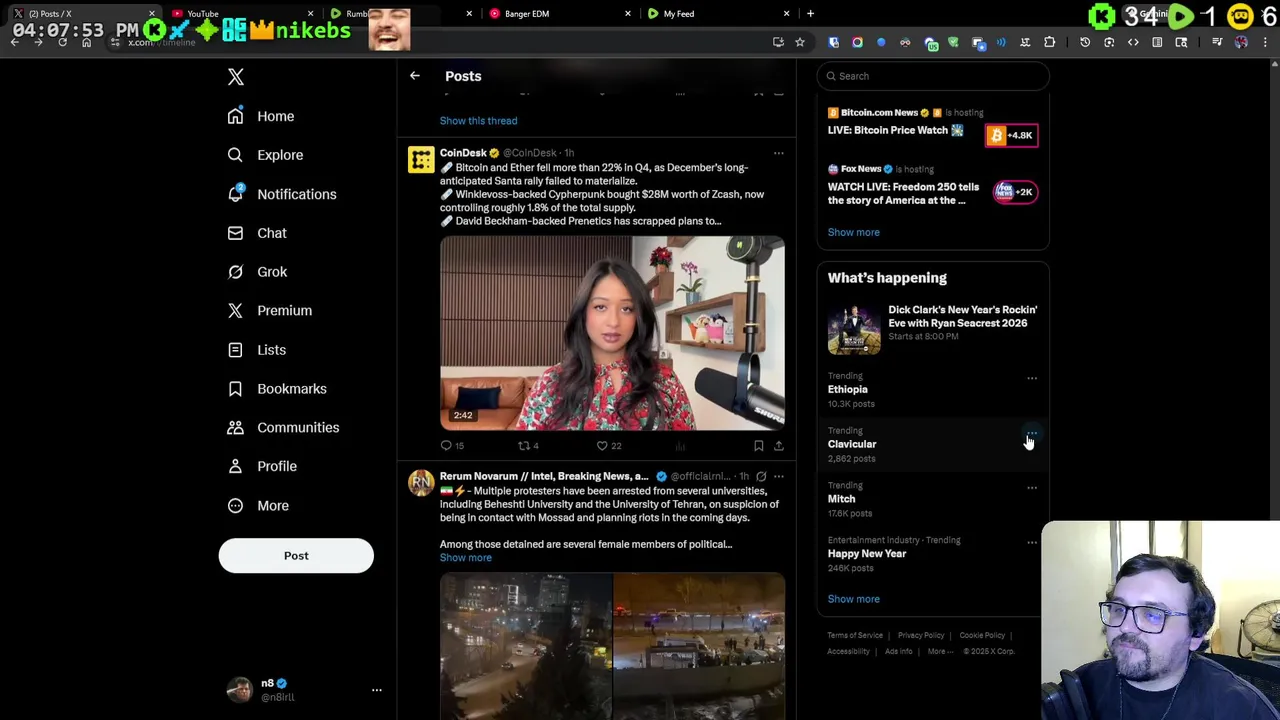Click the Grok icon in sidebar
The height and width of the screenshot is (720, 1280).
(x=235, y=272)
